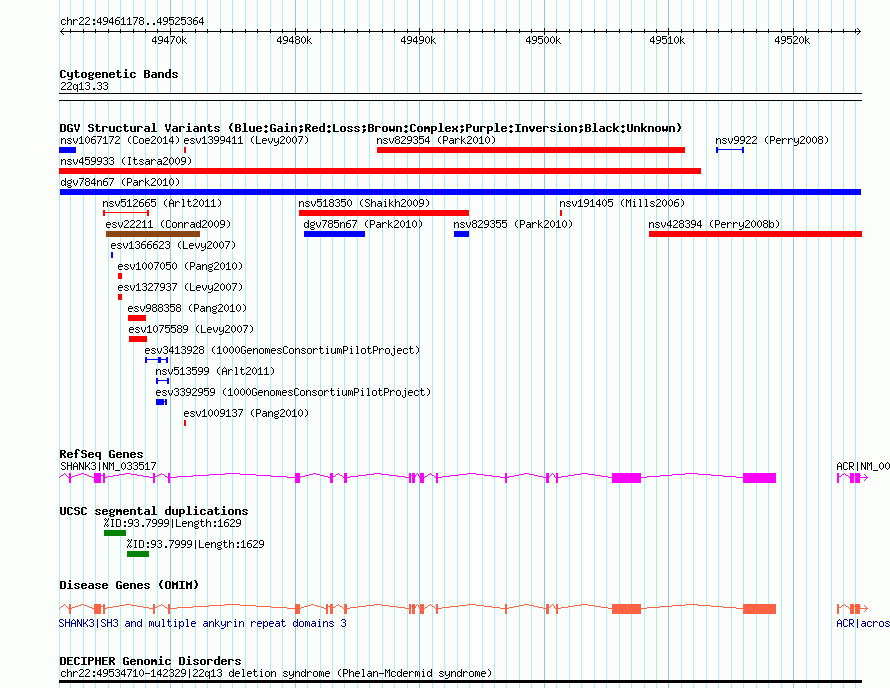Click the nsv829355 (Park2010) blue bar

[461, 234]
